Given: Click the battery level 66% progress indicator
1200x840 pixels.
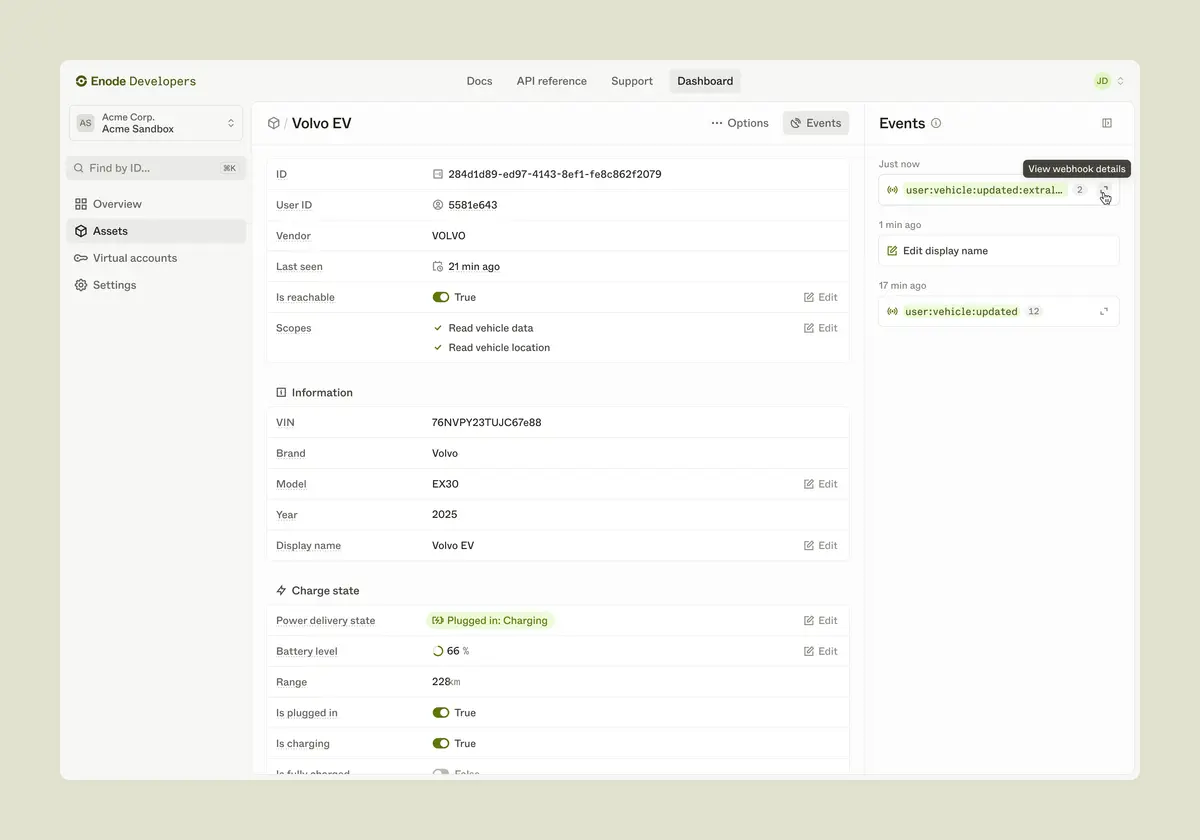Looking at the screenshot, I should pyautogui.click(x=438, y=650).
